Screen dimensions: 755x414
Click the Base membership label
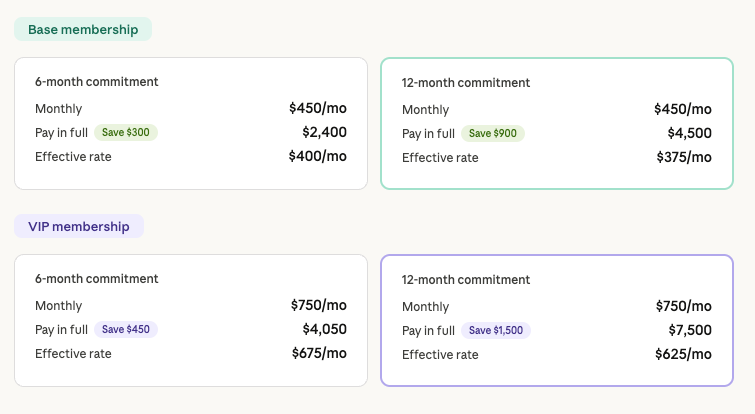pyautogui.click(x=83, y=29)
